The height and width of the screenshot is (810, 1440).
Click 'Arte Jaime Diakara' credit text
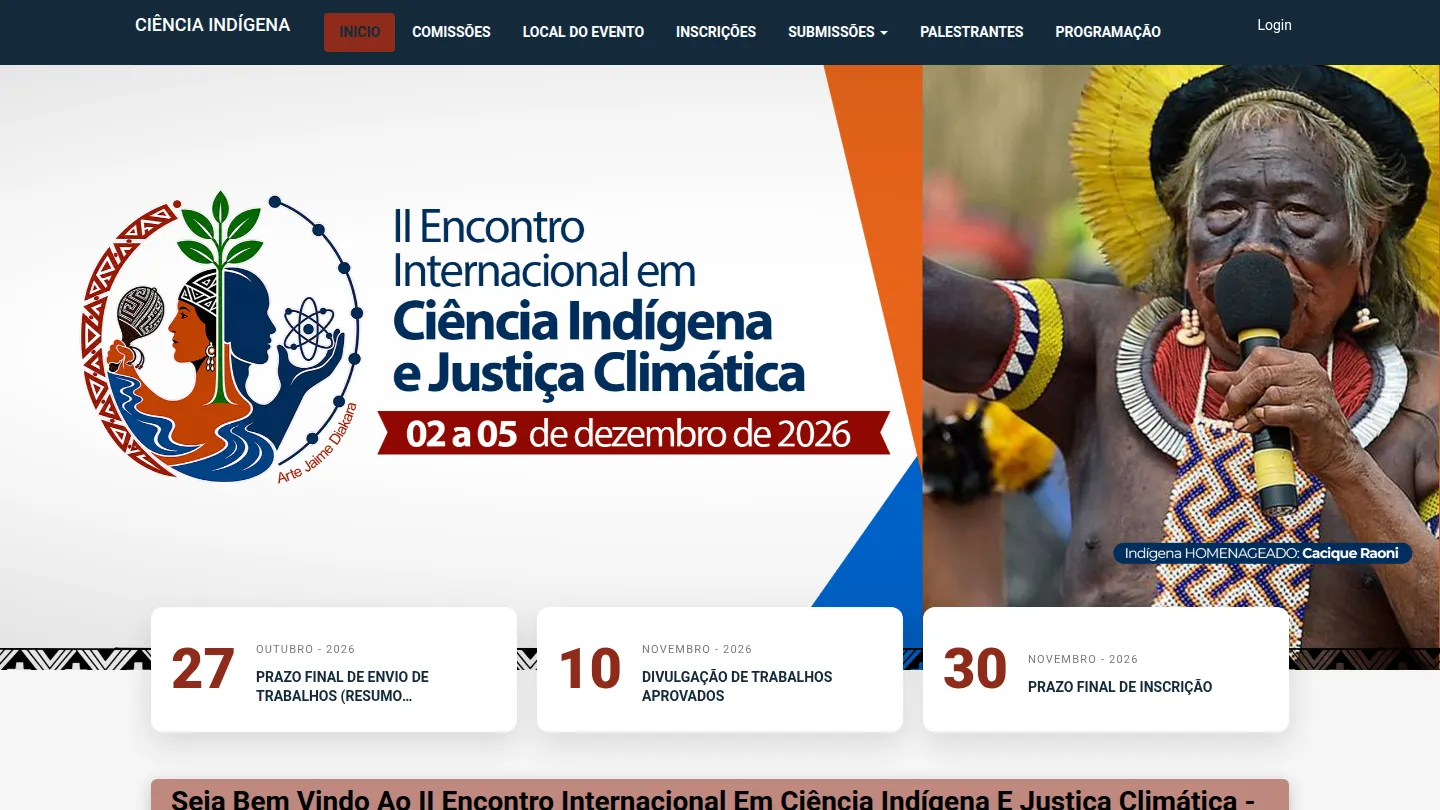pos(317,445)
